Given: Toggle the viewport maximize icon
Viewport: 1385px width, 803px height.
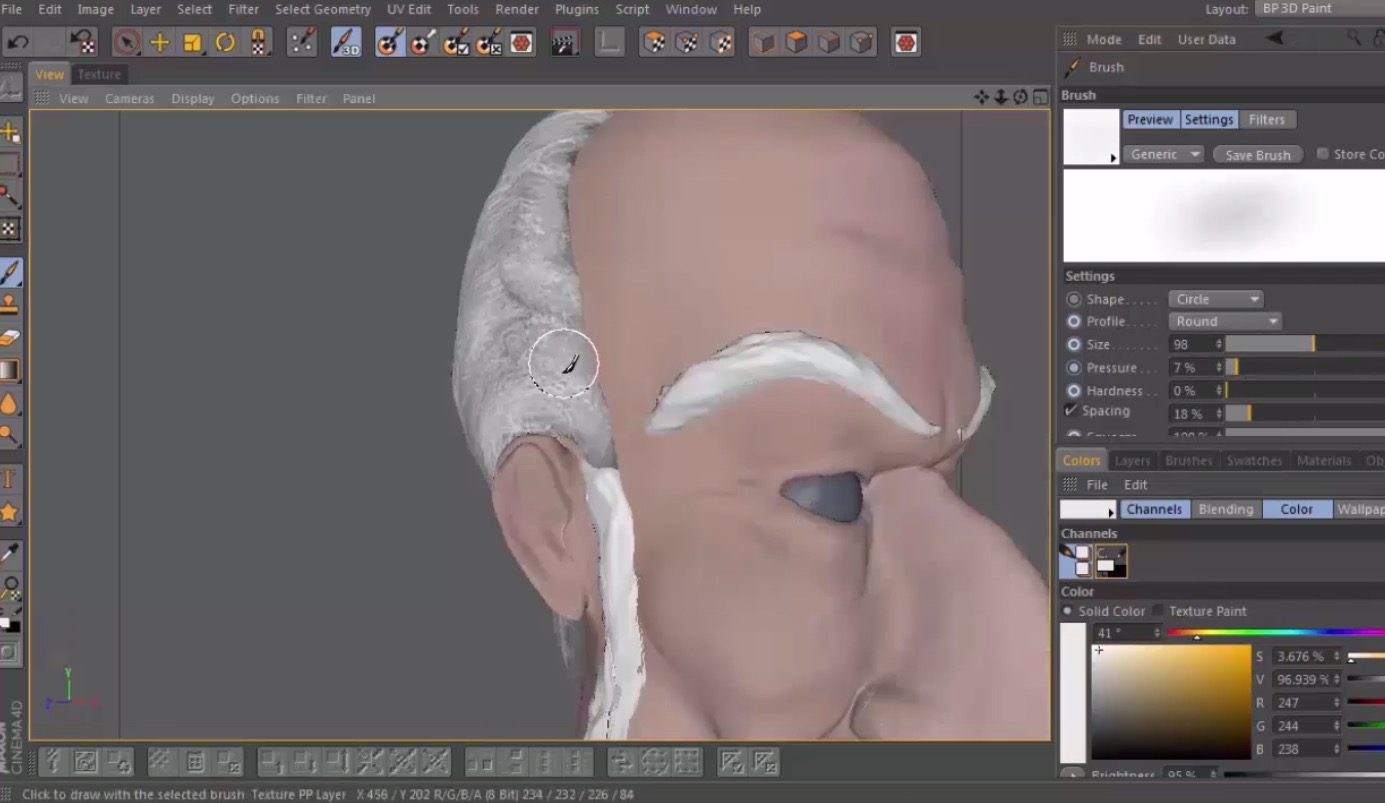Looking at the screenshot, I should [1040, 97].
